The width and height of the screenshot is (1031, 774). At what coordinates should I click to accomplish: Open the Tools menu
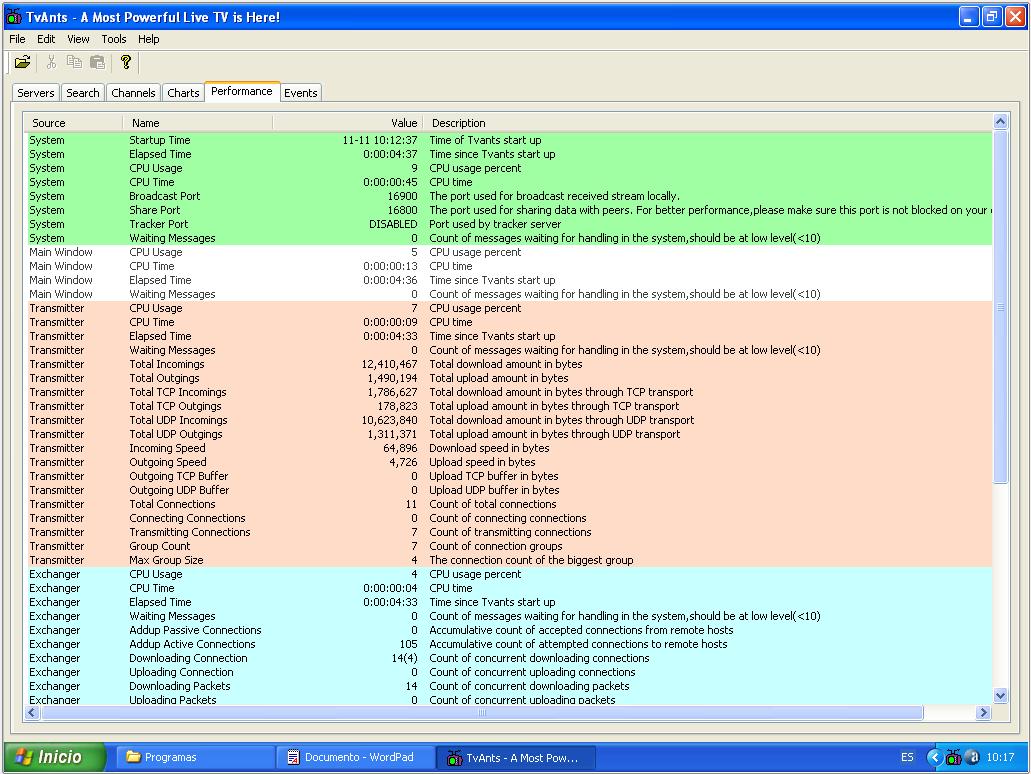[114, 39]
